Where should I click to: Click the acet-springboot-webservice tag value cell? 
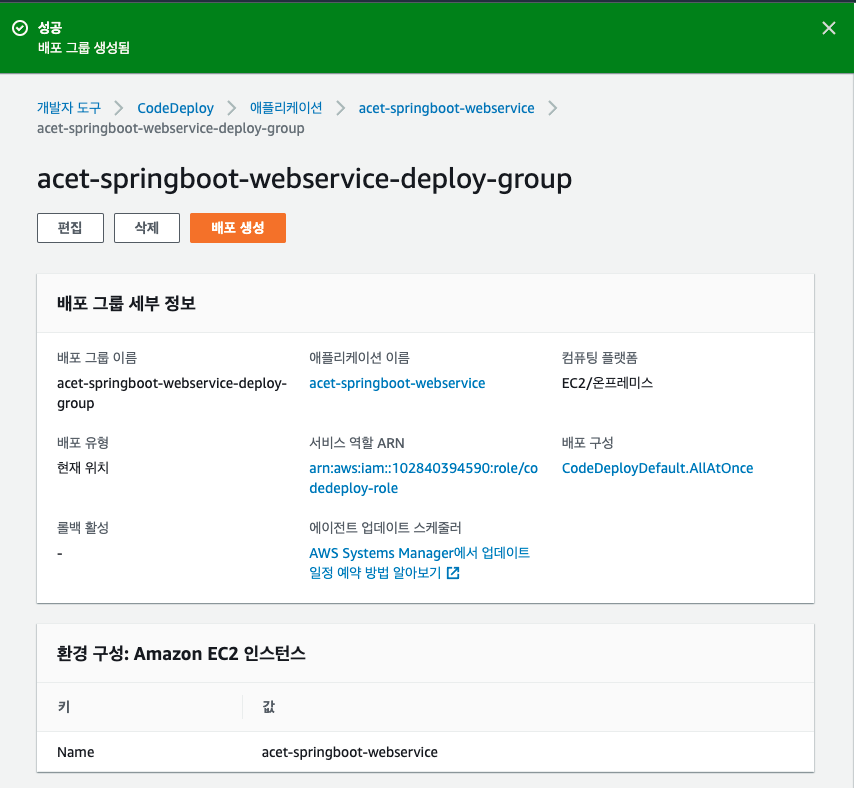coord(349,752)
